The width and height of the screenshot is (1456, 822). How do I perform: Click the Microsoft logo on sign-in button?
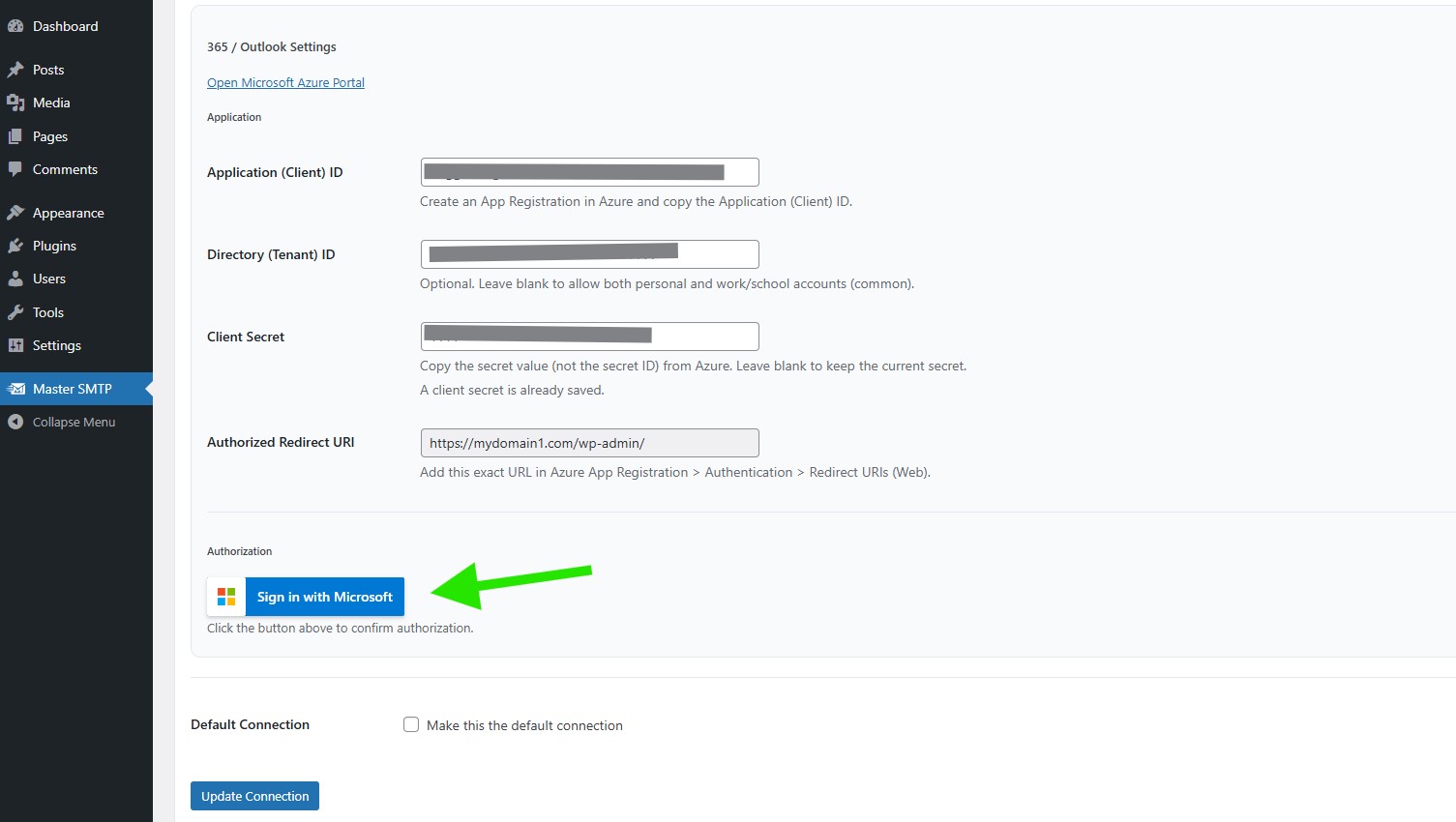click(x=226, y=597)
